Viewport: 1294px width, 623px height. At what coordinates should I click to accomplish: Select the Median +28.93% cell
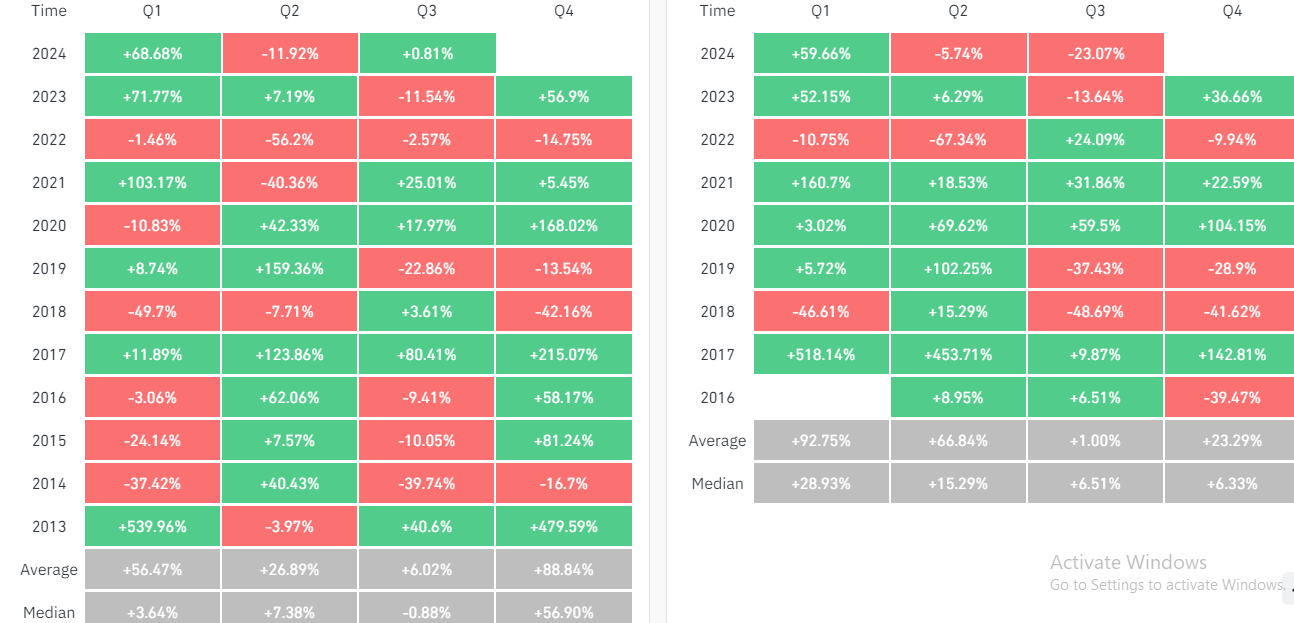click(x=822, y=484)
